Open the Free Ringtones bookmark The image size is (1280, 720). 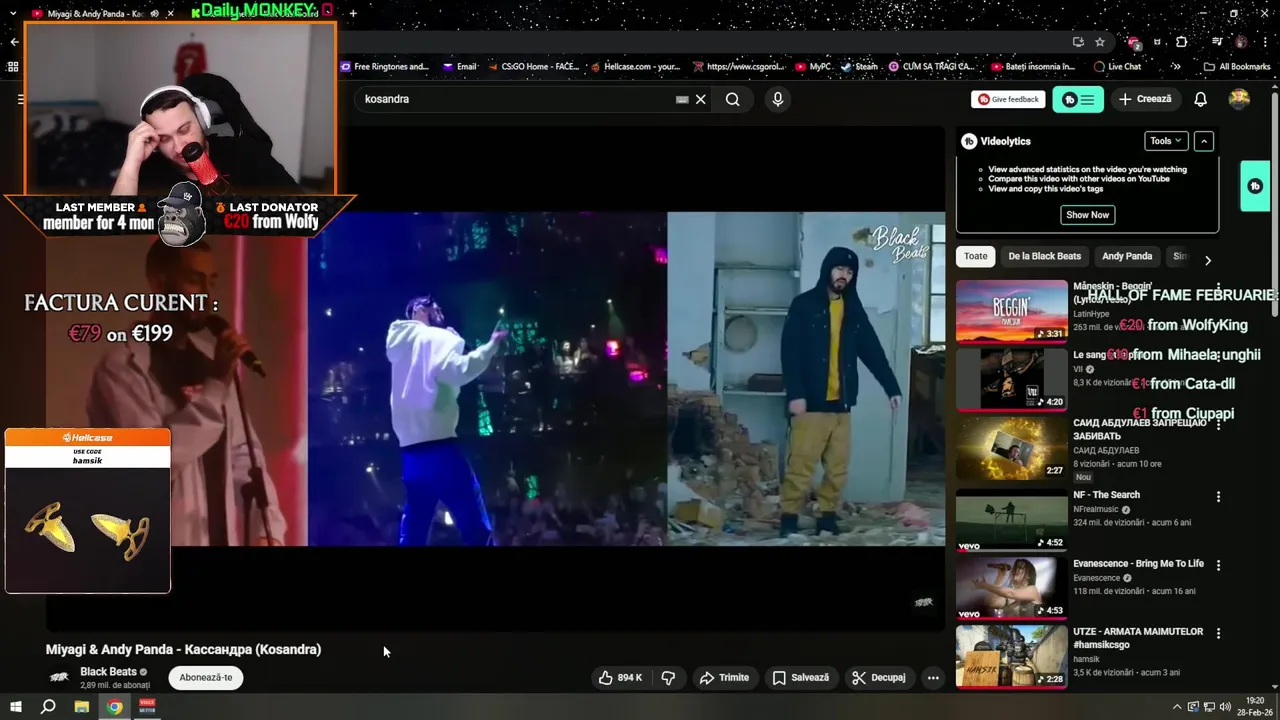(x=385, y=67)
